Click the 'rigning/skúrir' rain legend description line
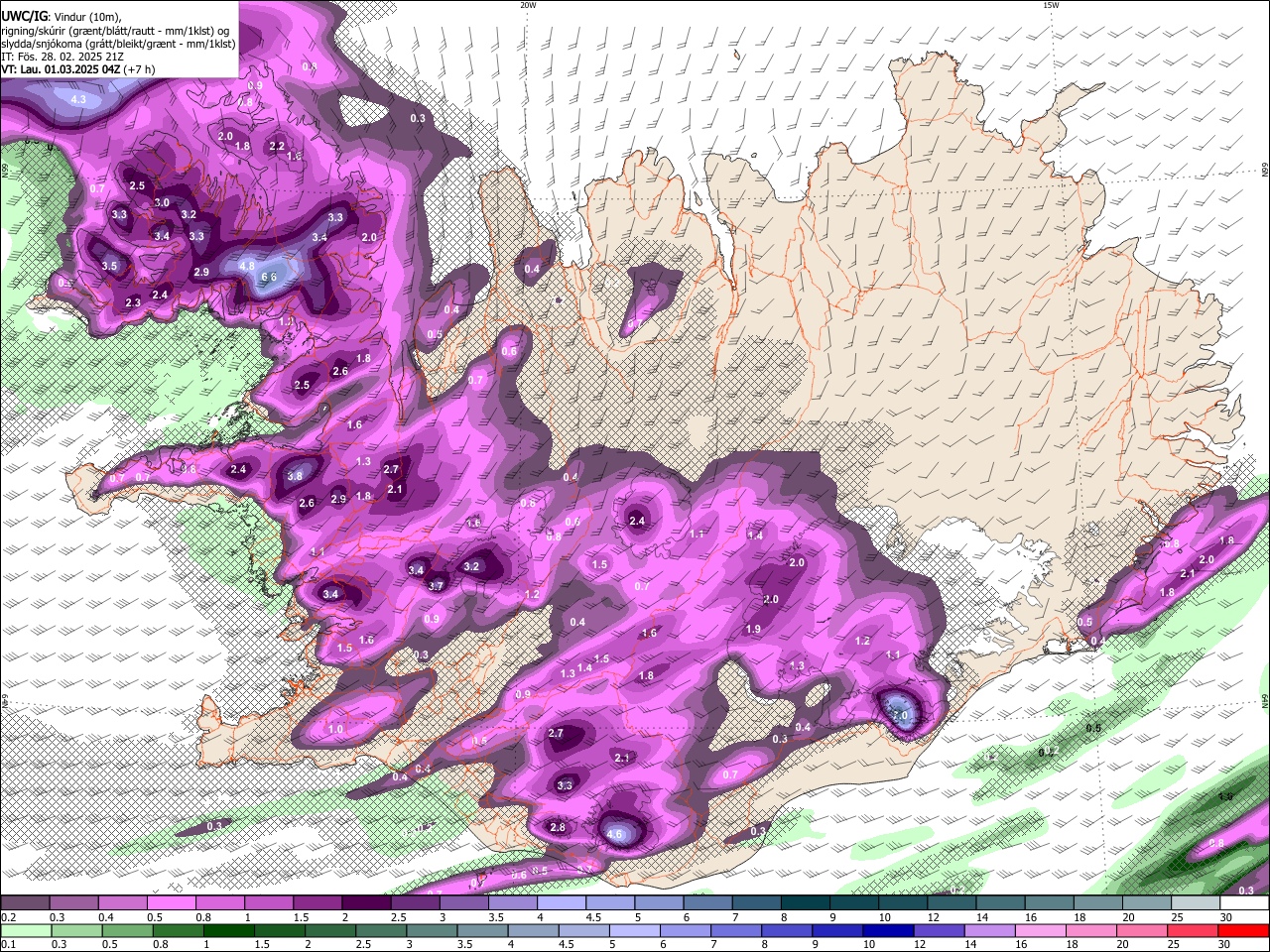Screen dimensions: 1270x952 (x=114, y=30)
